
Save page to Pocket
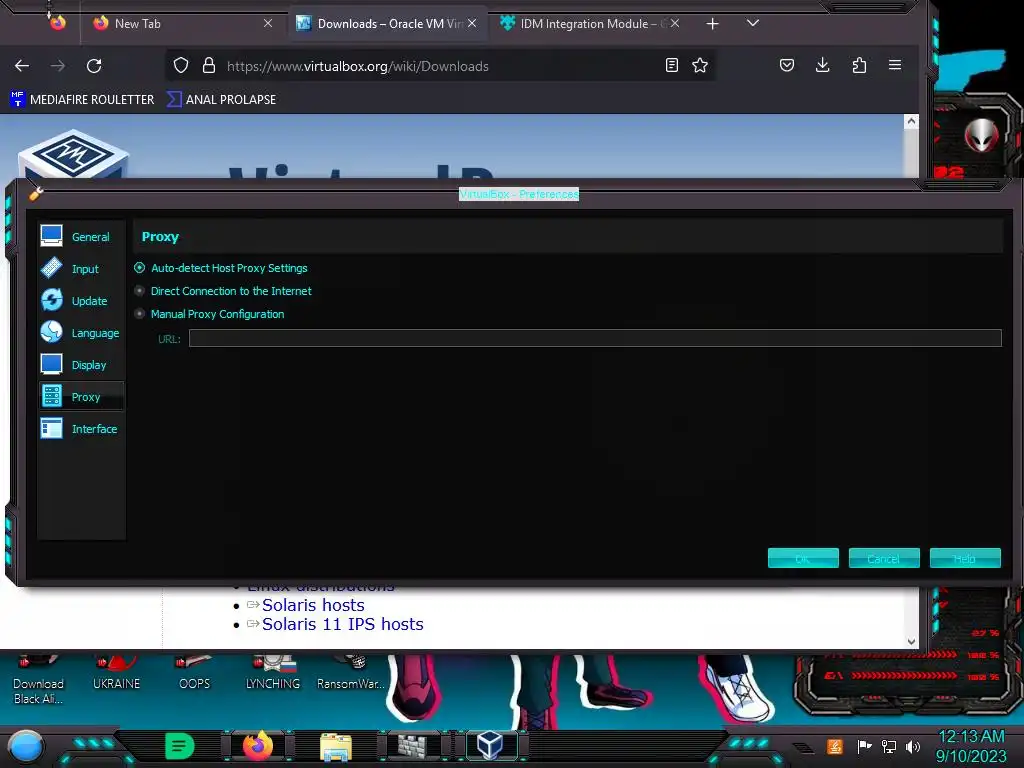787,65
